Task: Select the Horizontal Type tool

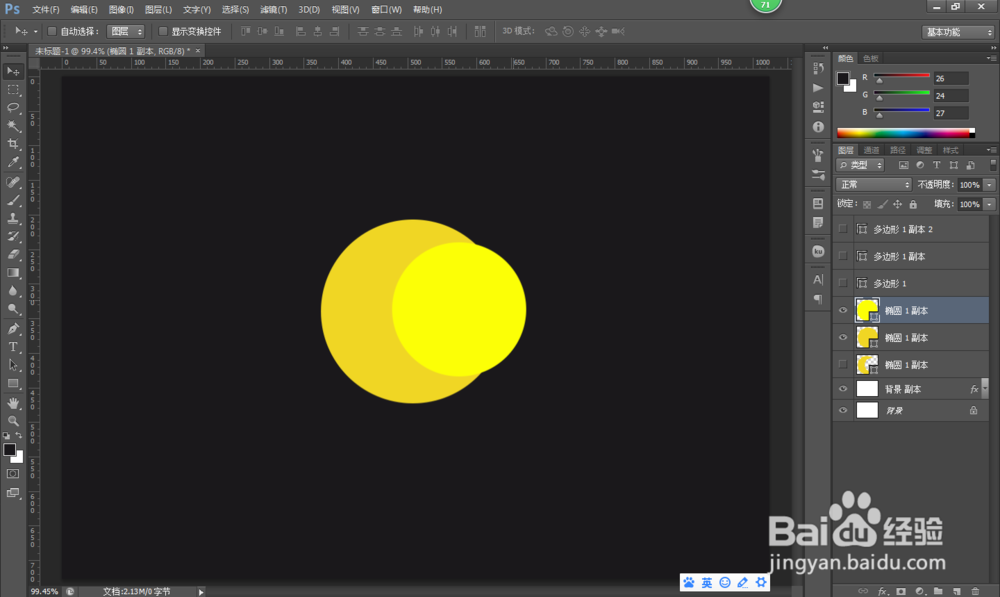Action: tap(13, 347)
